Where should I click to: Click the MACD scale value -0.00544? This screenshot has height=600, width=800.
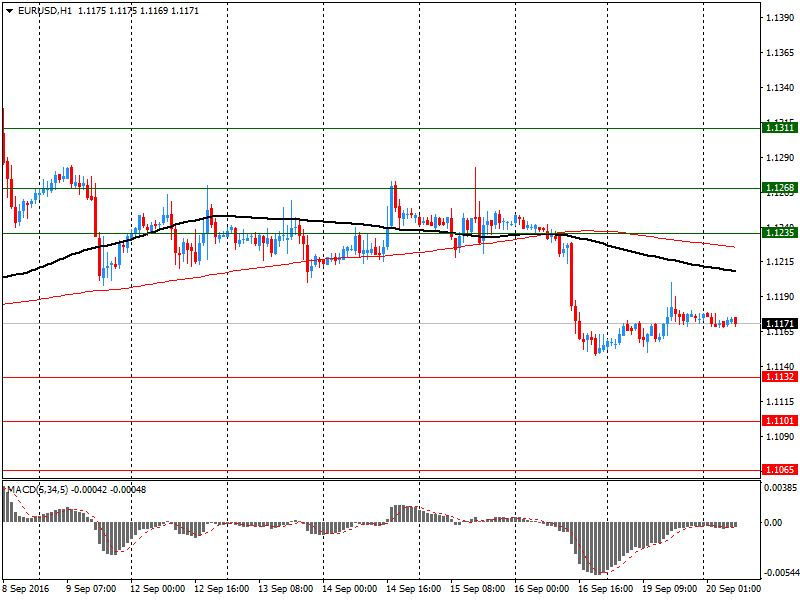pyautogui.click(x=781, y=572)
